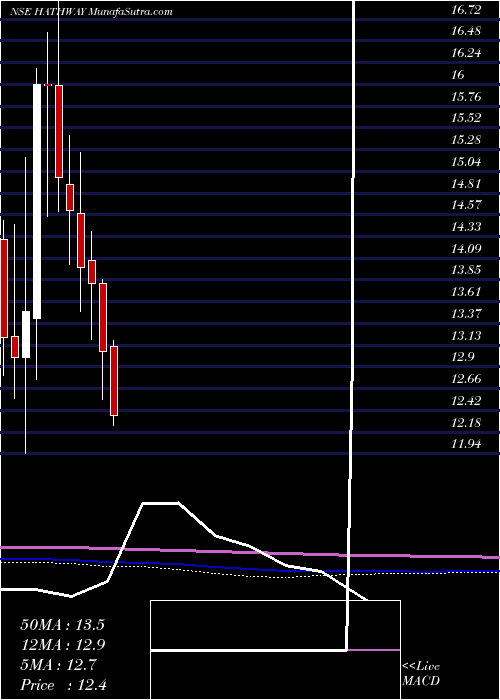Click the Price : 12.4 readout
This screenshot has height=700, width=500.
[65, 685]
